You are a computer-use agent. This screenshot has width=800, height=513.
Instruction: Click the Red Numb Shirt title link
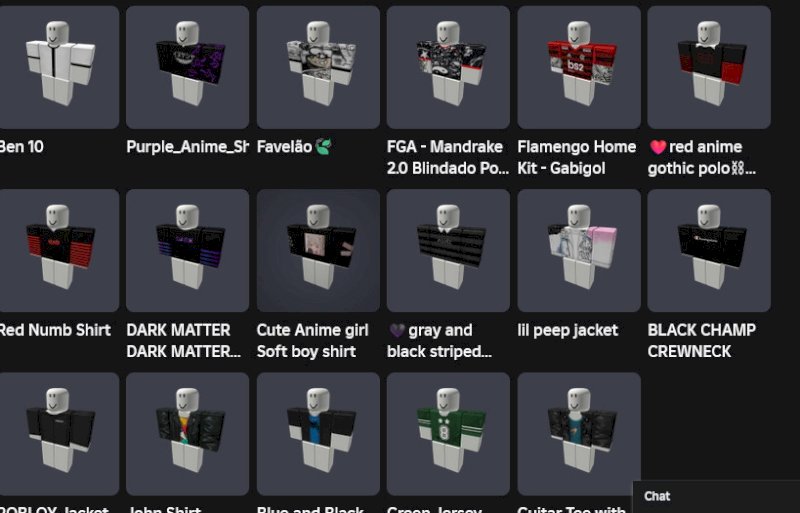click(x=55, y=330)
